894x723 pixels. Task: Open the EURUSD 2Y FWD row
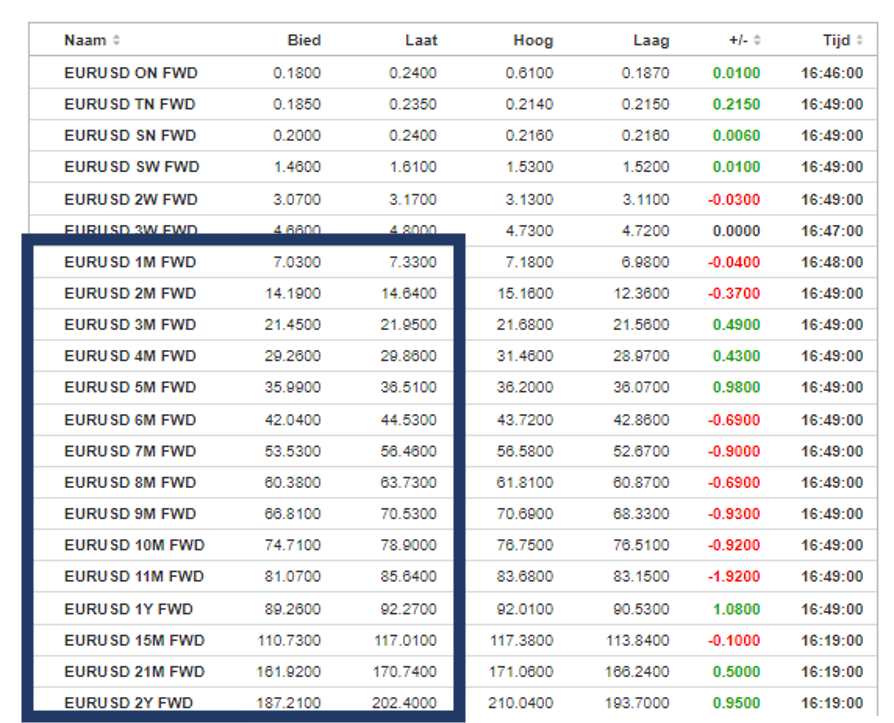[x=129, y=703]
